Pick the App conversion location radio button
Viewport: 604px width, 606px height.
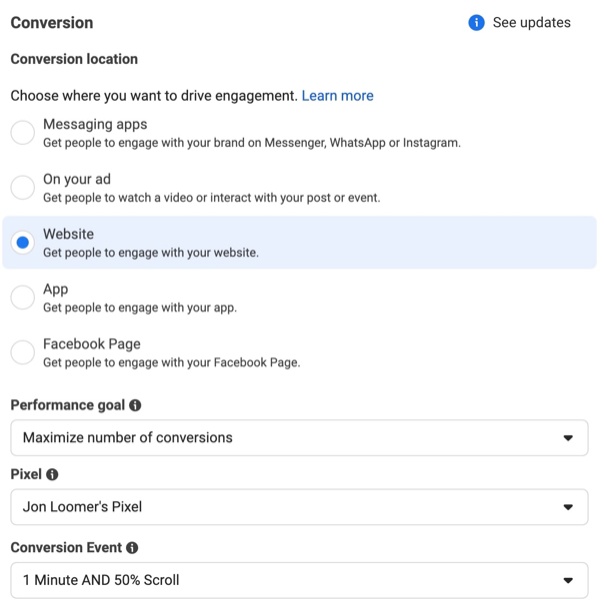point(23,297)
